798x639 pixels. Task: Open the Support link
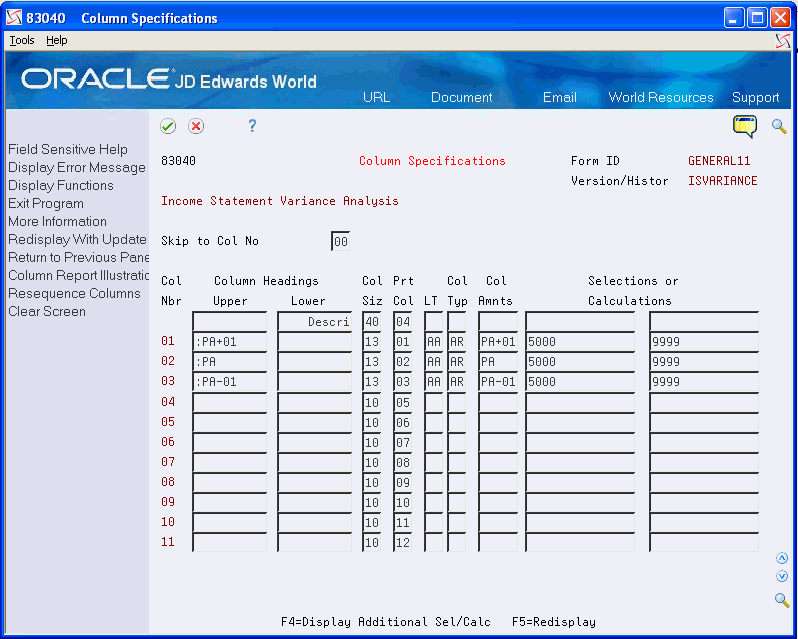pos(756,97)
